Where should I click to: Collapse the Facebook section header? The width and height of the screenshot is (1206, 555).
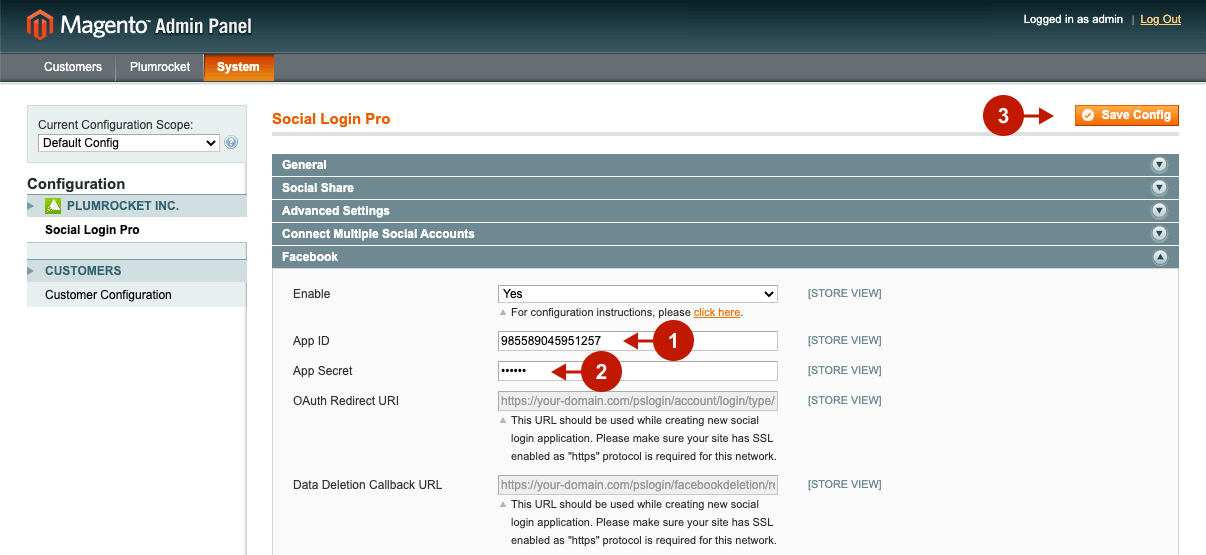(x=725, y=257)
